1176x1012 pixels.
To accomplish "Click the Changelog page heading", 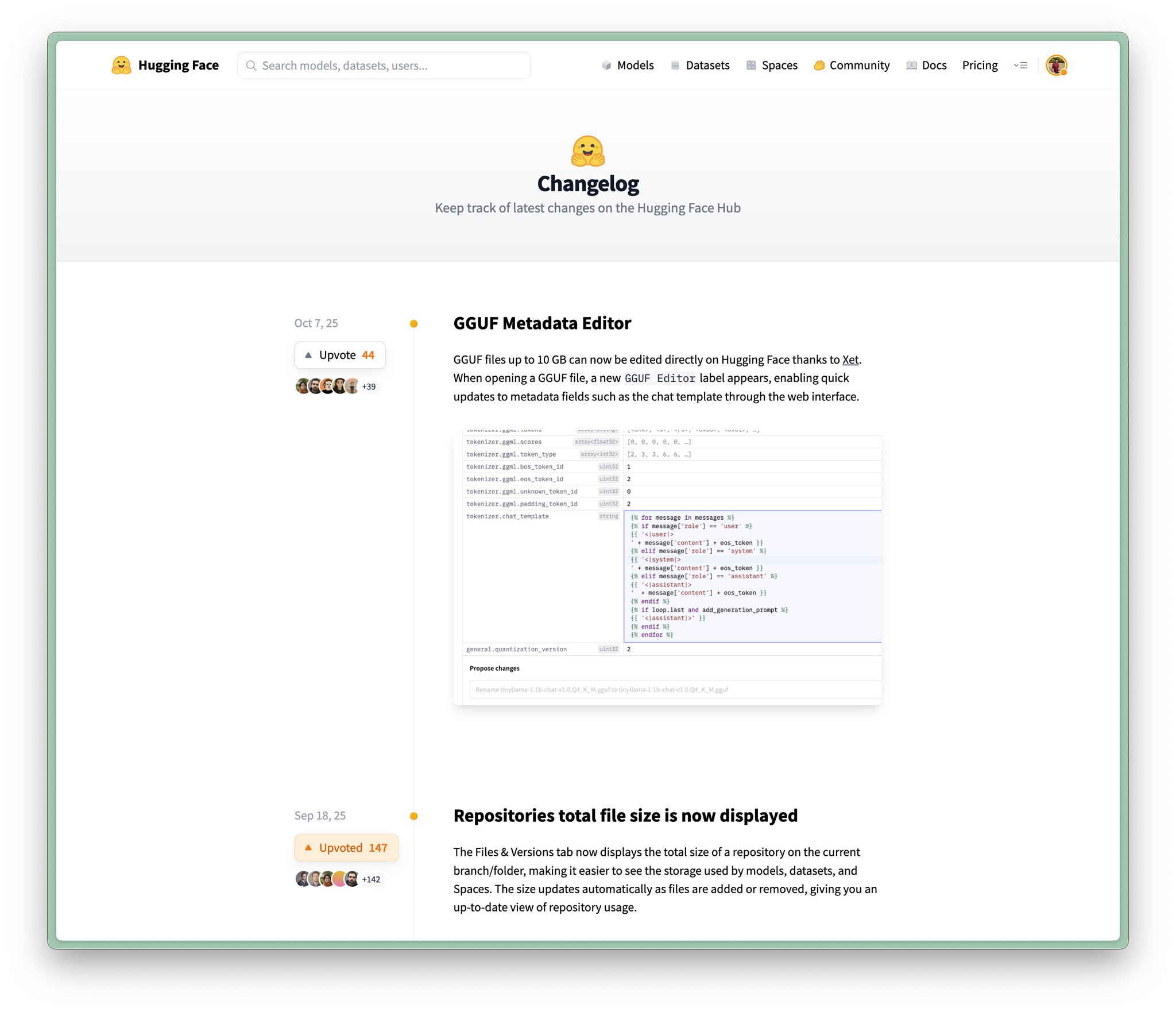I will [x=588, y=184].
